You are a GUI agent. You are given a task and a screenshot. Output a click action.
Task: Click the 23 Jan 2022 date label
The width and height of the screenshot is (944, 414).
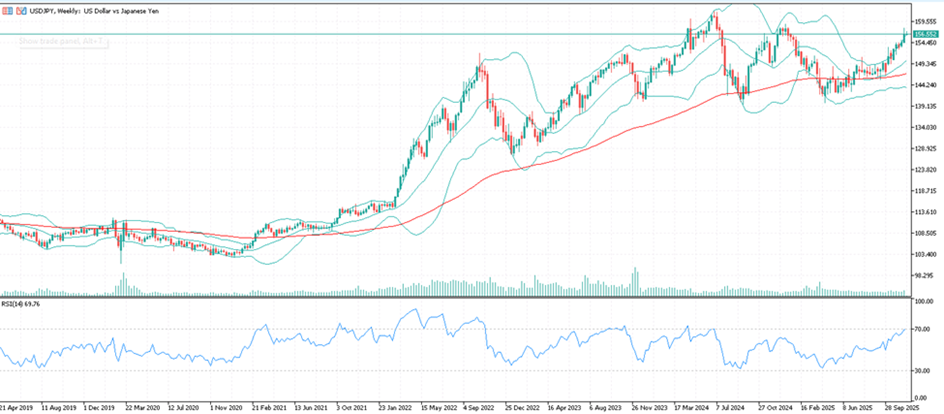point(396,407)
